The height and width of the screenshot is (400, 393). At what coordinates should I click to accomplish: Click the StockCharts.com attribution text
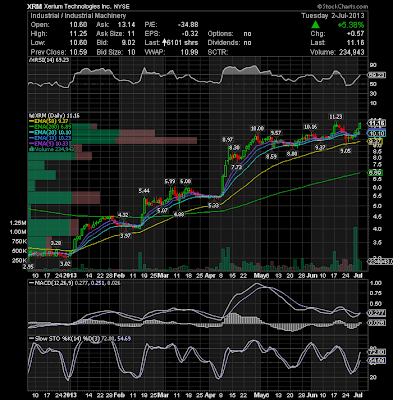(342, 6)
